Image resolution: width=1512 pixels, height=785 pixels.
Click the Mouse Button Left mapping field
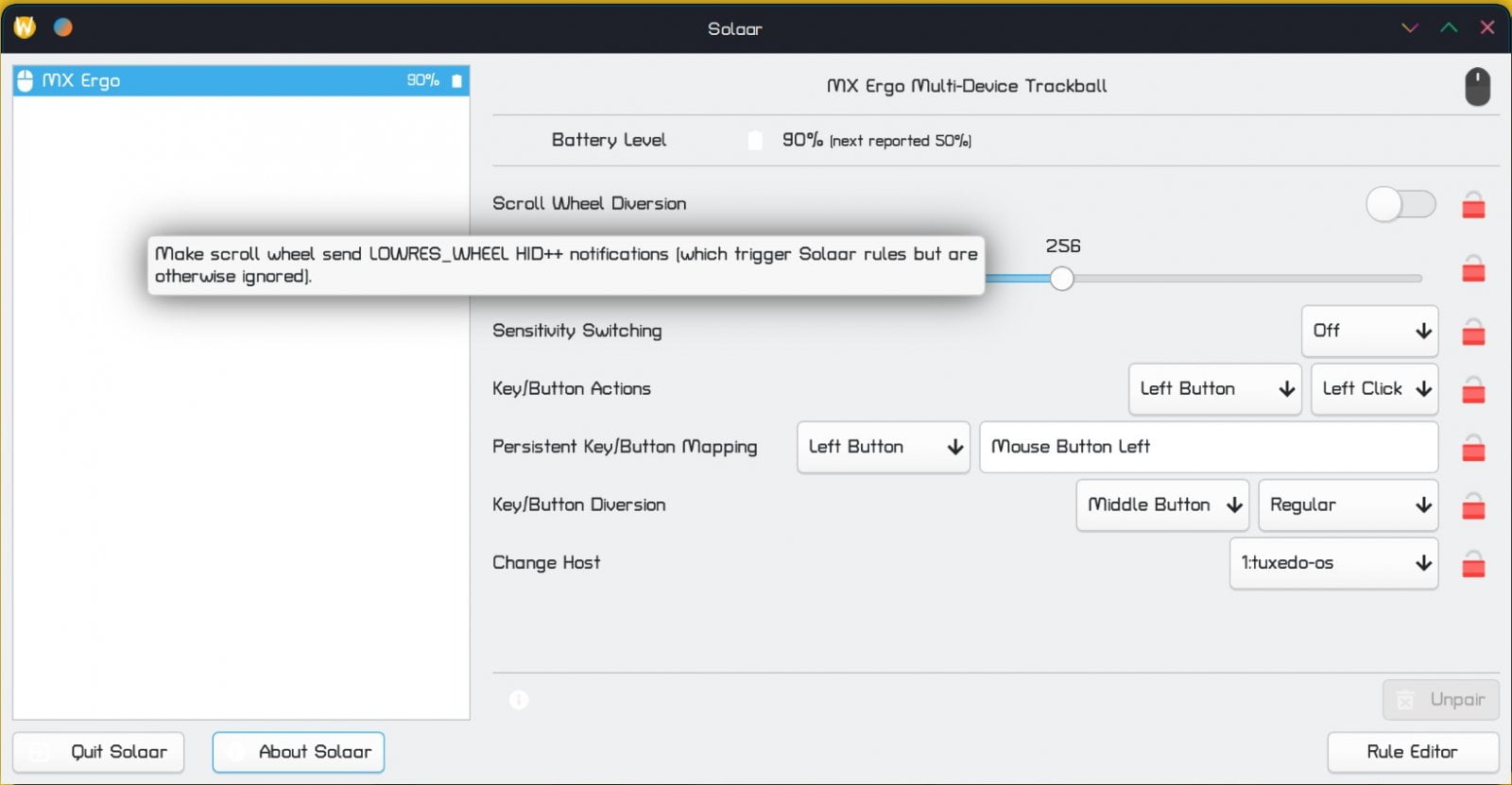click(1209, 447)
